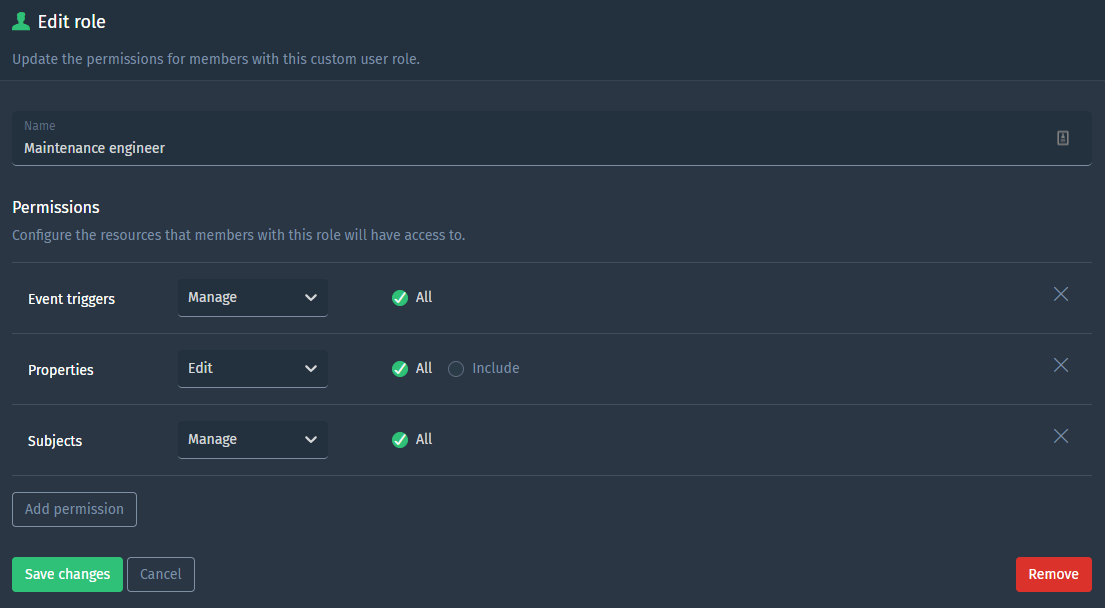Click the green checkmark next to All on Event triggers
The height and width of the screenshot is (608, 1105).
pyautogui.click(x=400, y=297)
